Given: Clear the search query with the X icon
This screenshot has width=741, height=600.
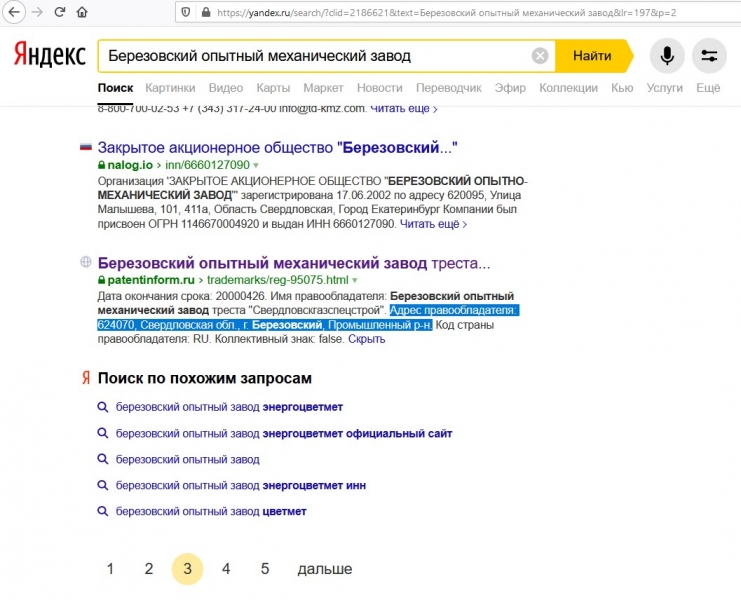Looking at the screenshot, I should tap(540, 56).
